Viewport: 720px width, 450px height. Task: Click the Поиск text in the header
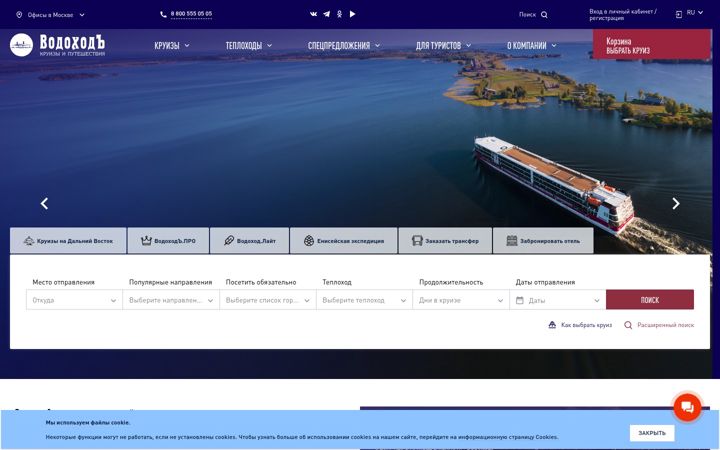pyautogui.click(x=527, y=15)
